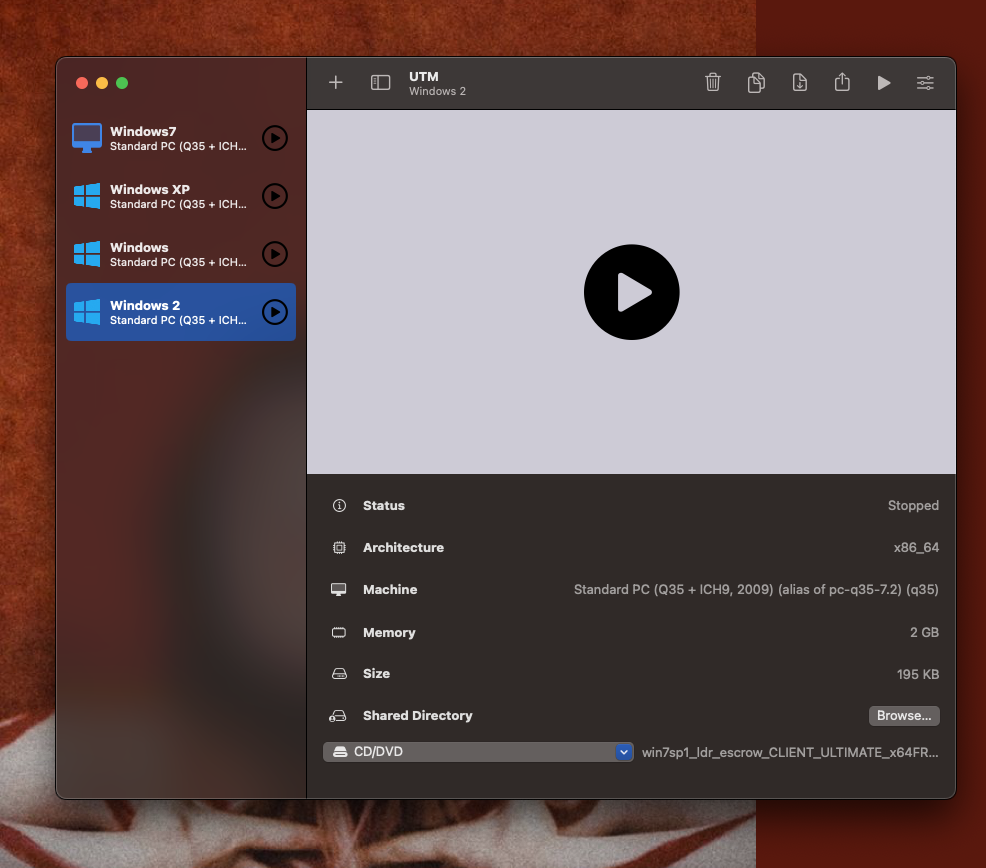
Task: Click the Architecture chip icon
Action: tap(339, 548)
